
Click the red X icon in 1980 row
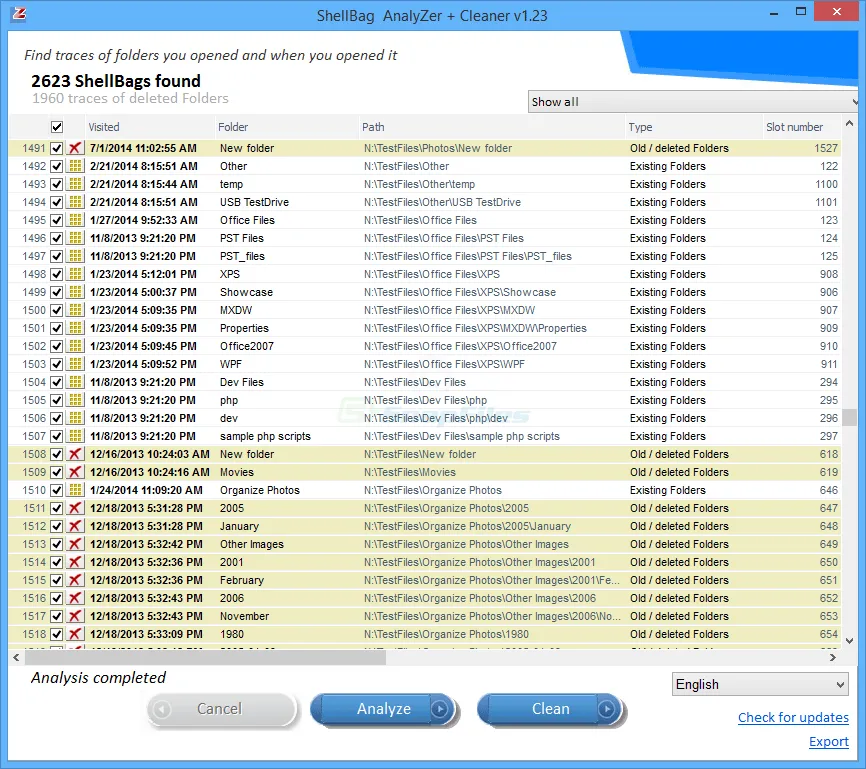(x=75, y=634)
